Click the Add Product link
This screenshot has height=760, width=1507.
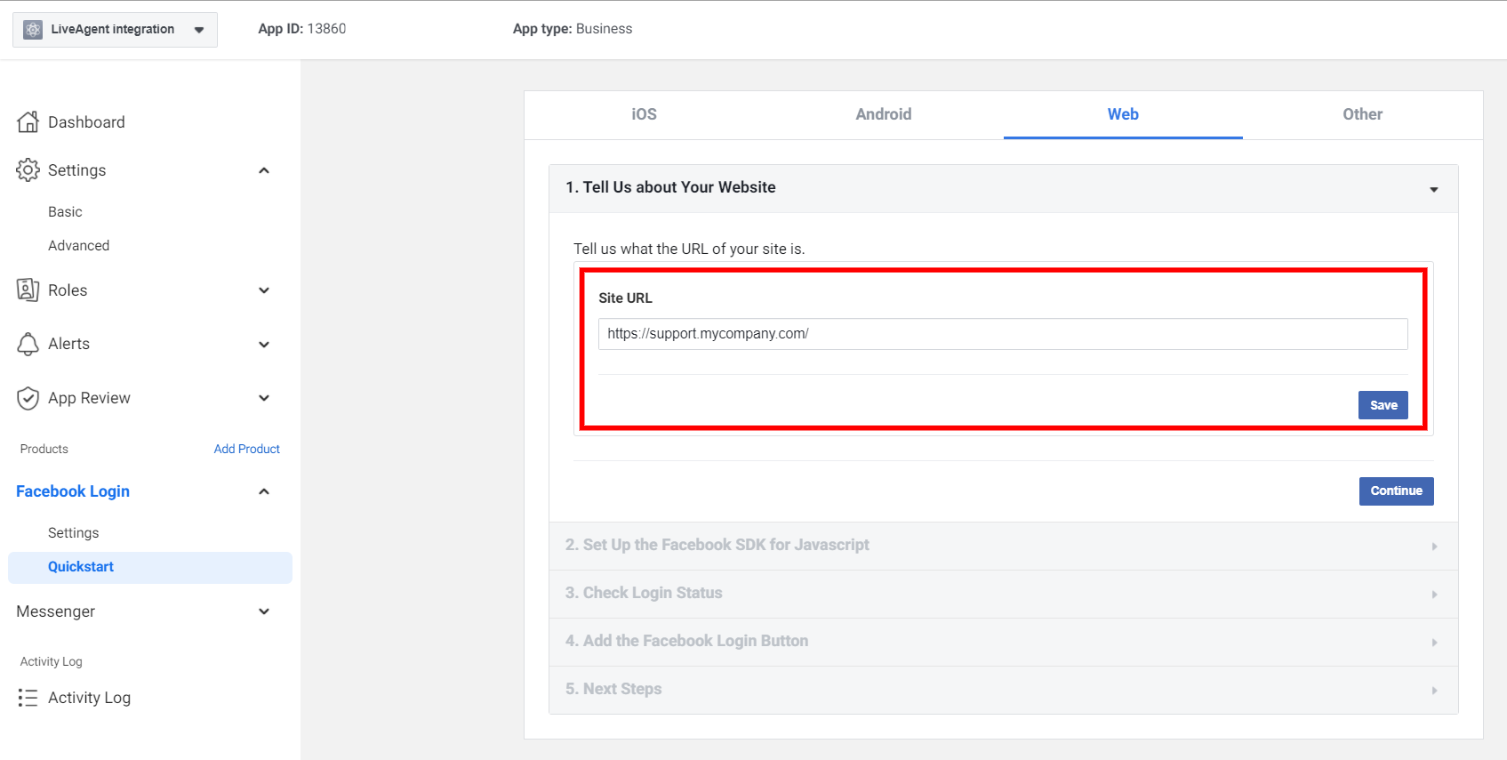pyautogui.click(x=246, y=448)
